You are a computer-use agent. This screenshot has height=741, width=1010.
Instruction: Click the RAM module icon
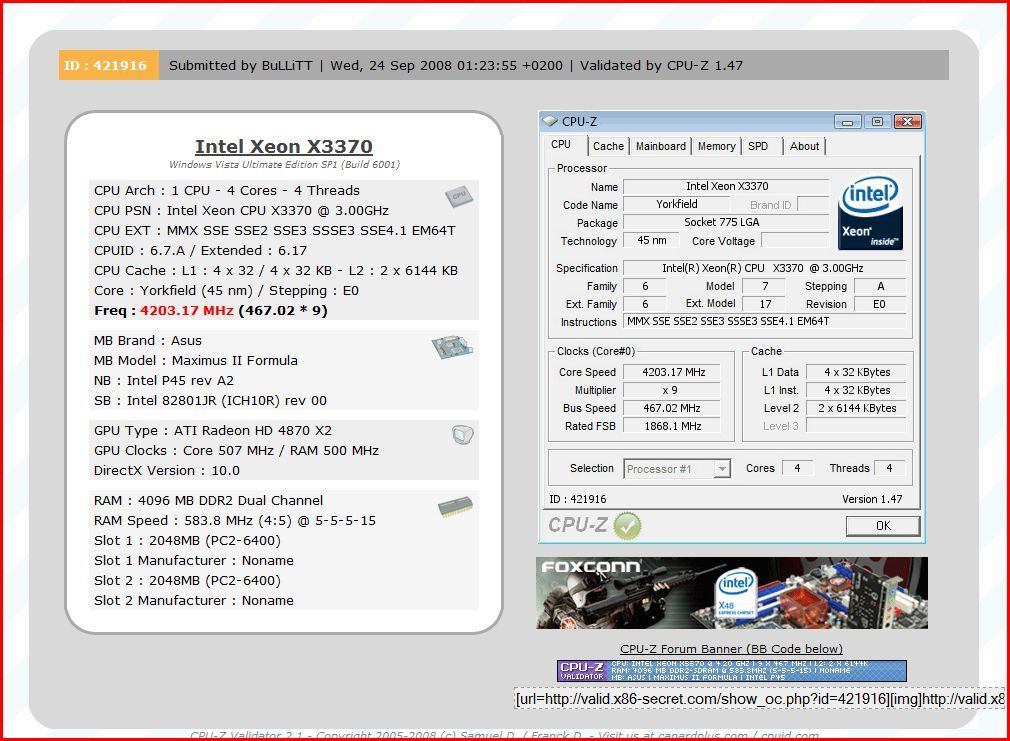(455, 506)
